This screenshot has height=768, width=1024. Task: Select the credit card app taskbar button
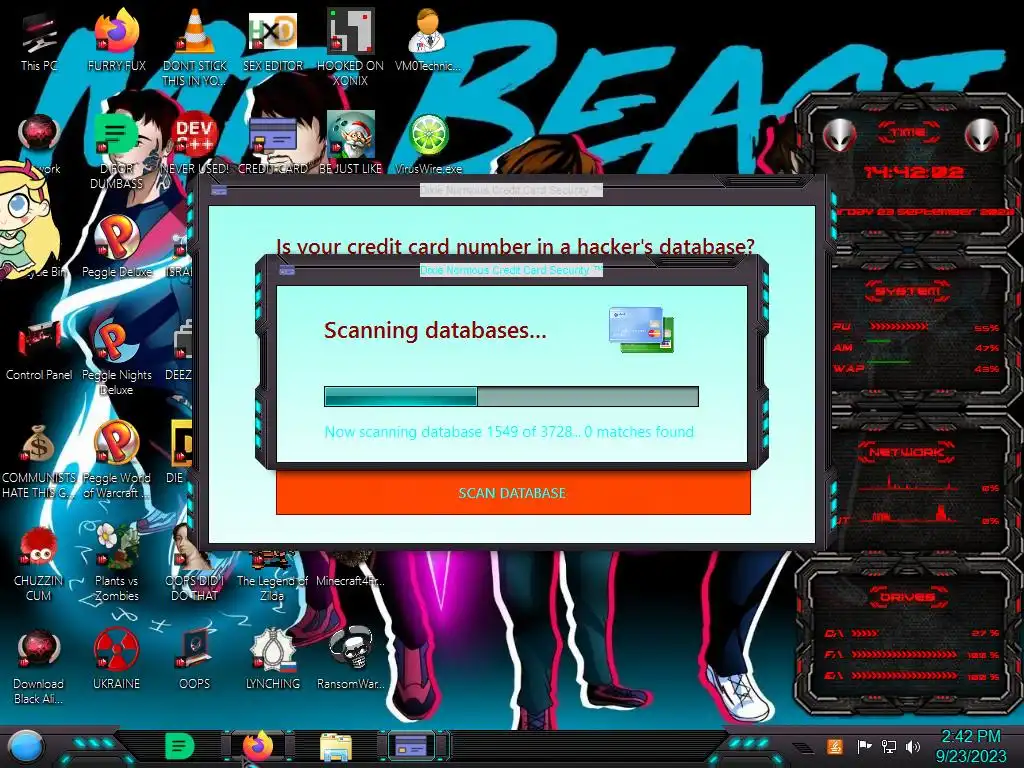pos(413,746)
